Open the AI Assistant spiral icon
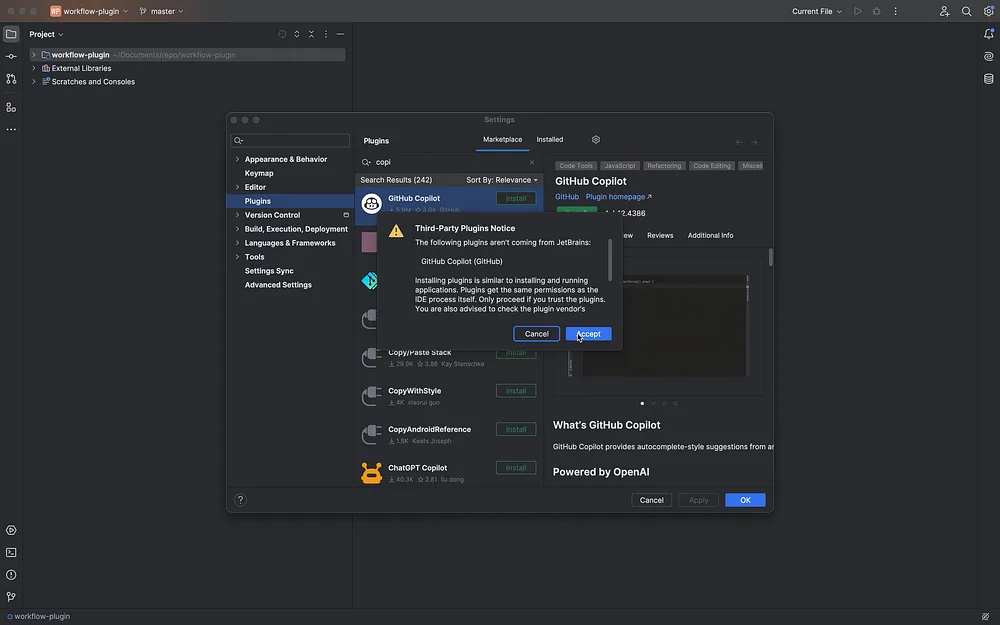This screenshot has width=1000, height=625. [x=989, y=56]
